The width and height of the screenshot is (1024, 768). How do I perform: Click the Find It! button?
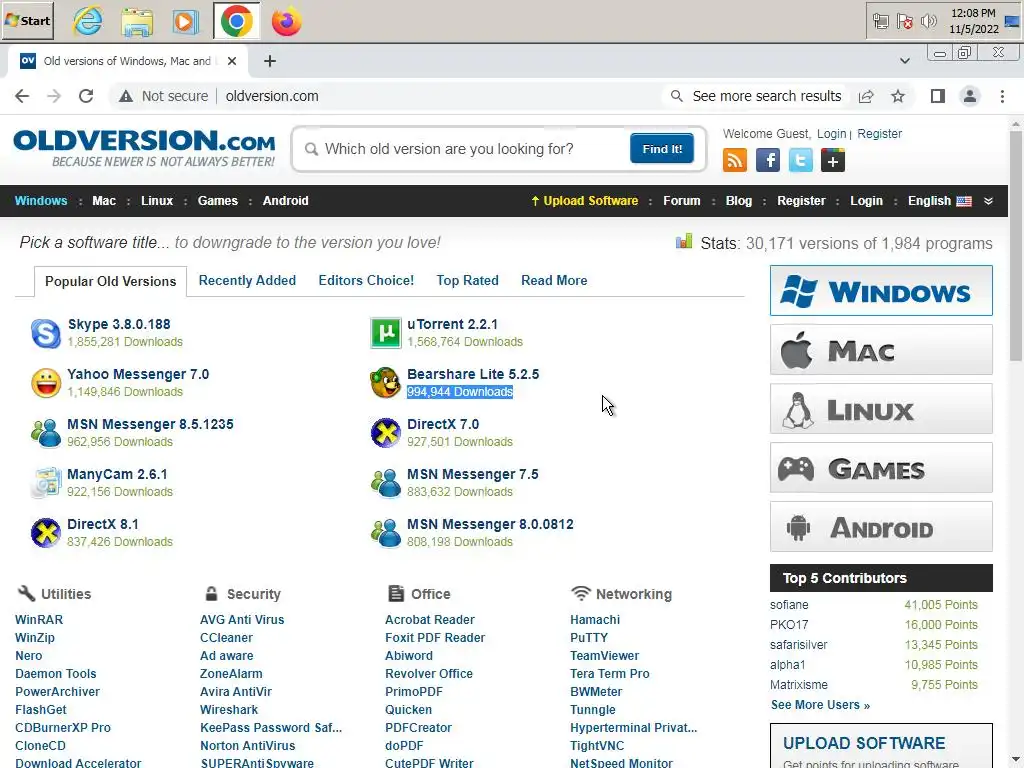tap(662, 149)
